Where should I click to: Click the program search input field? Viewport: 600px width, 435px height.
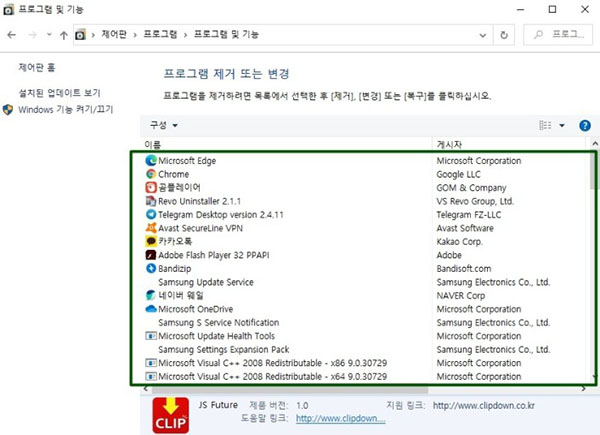tap(558, 35)
